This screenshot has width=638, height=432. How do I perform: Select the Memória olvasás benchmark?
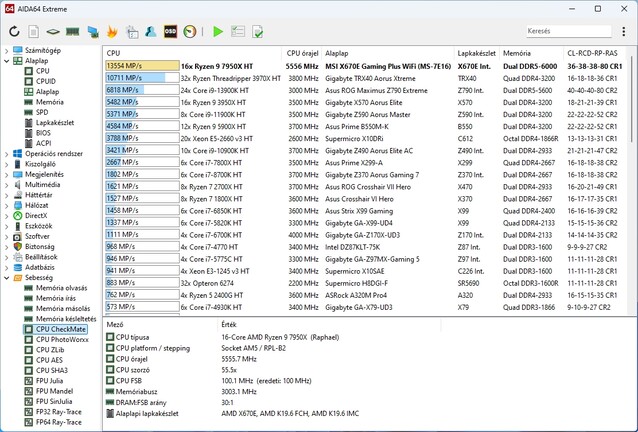click(x=61, y=288)
